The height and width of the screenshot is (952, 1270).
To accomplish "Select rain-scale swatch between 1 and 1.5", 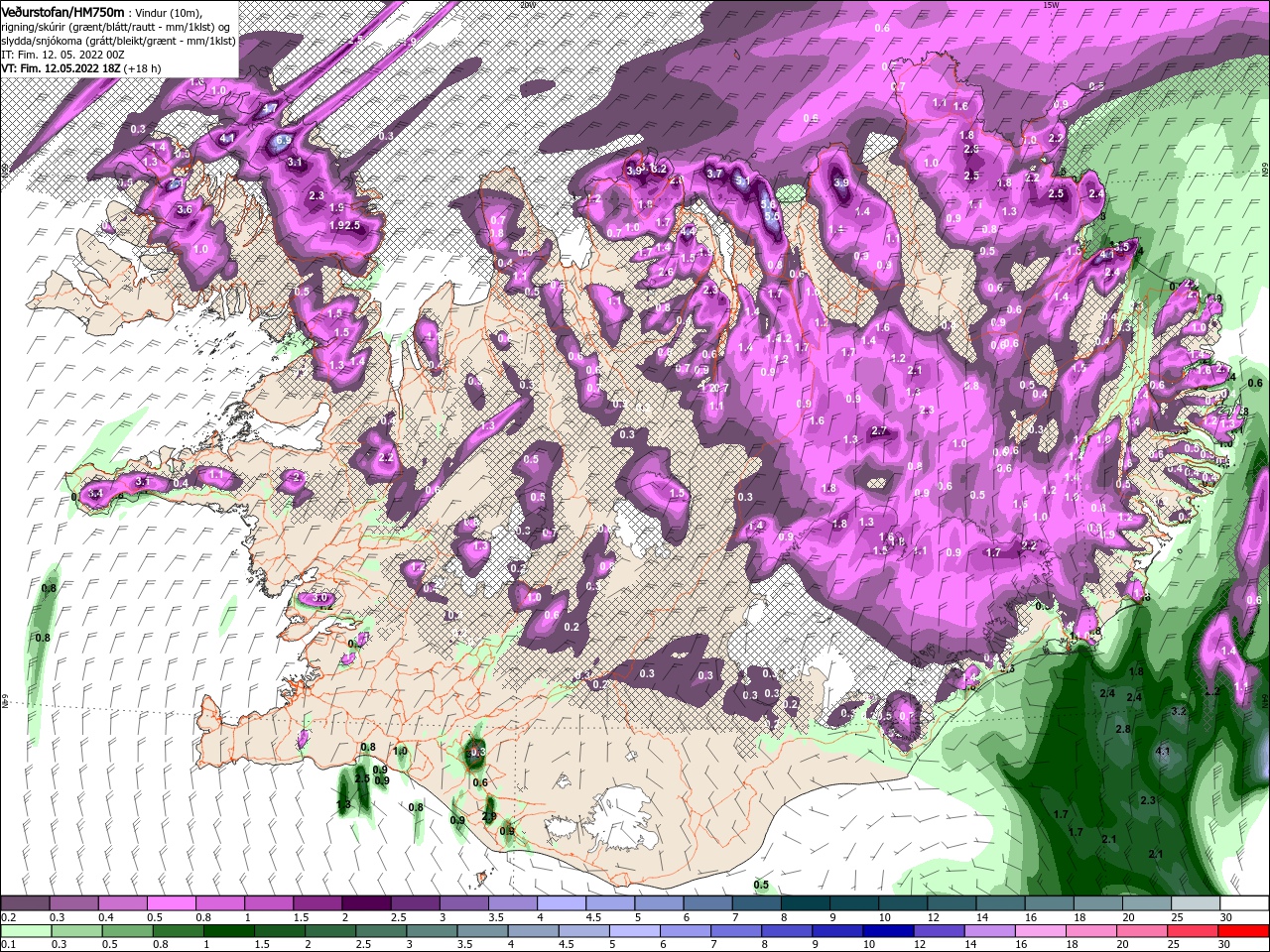I will [x=228, y=931].
